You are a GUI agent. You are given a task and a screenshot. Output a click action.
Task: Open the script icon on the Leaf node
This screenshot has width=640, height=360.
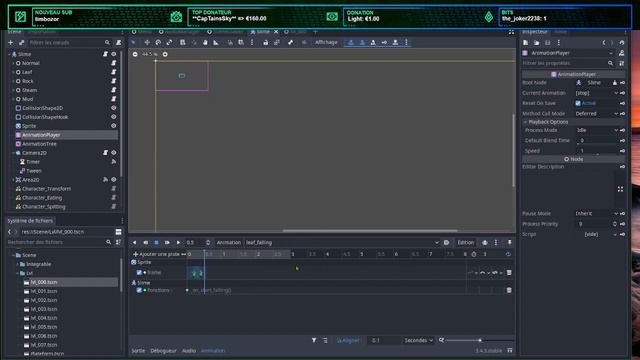pos(114,72)
